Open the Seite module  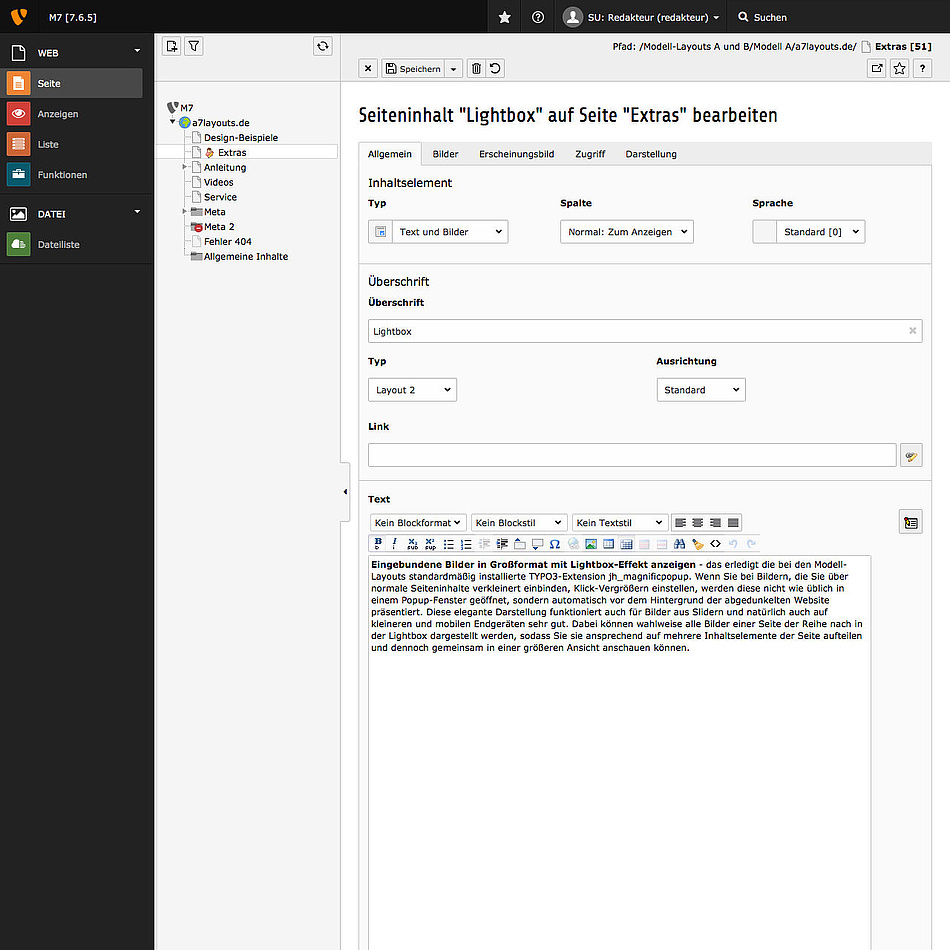[71, 83]
